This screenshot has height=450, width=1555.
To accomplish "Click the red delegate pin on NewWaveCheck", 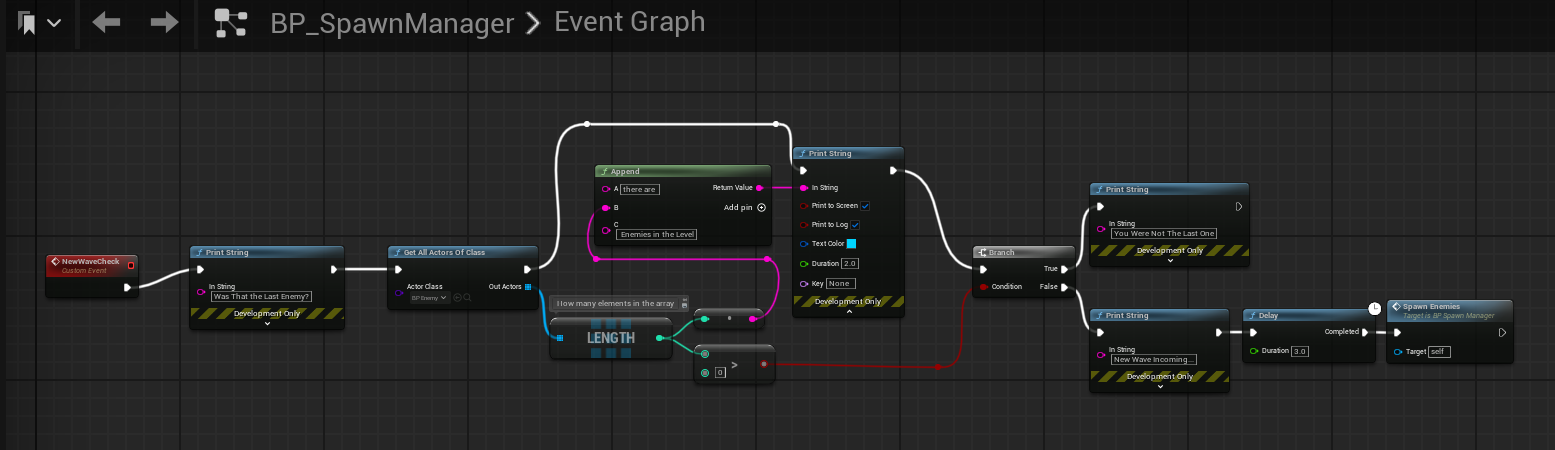I will [130, 265].
